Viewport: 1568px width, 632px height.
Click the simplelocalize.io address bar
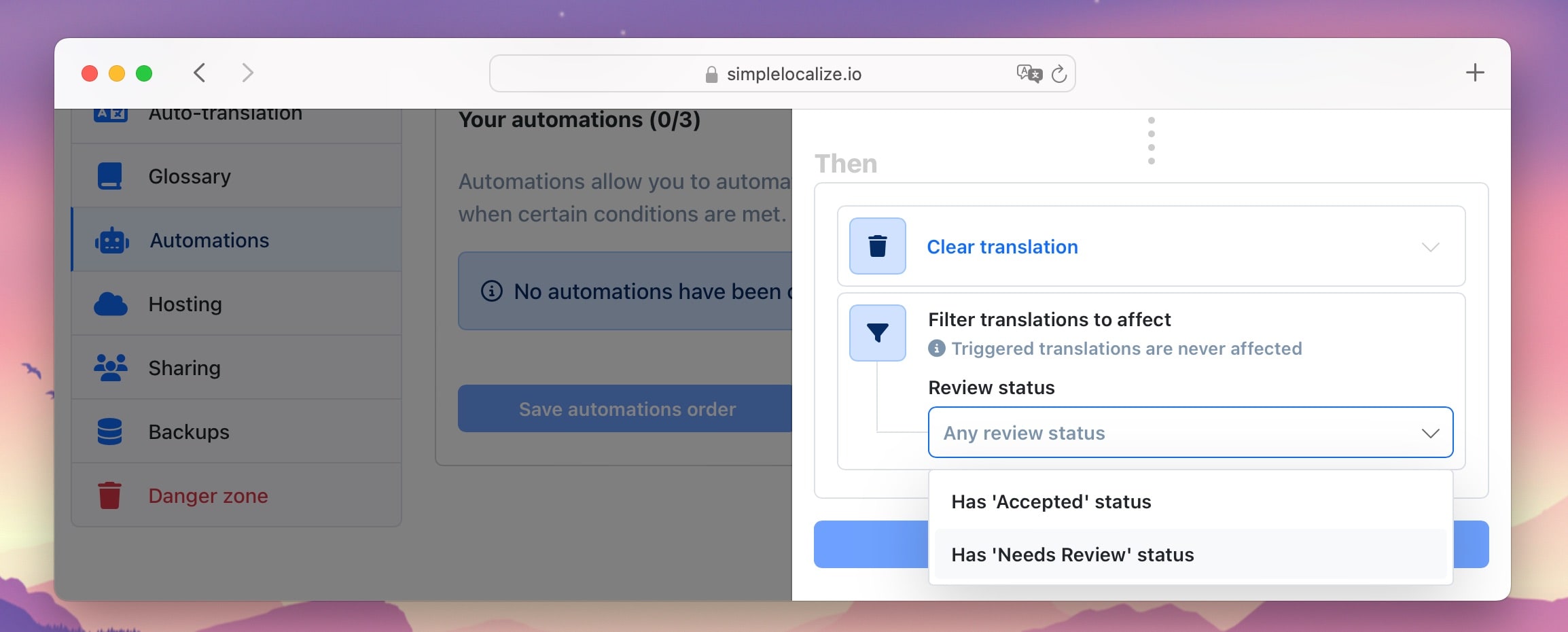(782, 73)
